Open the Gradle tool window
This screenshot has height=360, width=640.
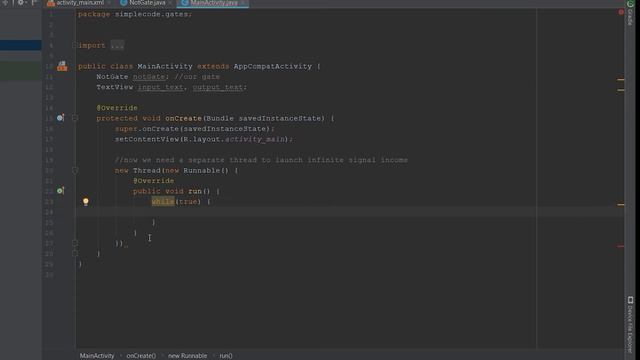631,13
